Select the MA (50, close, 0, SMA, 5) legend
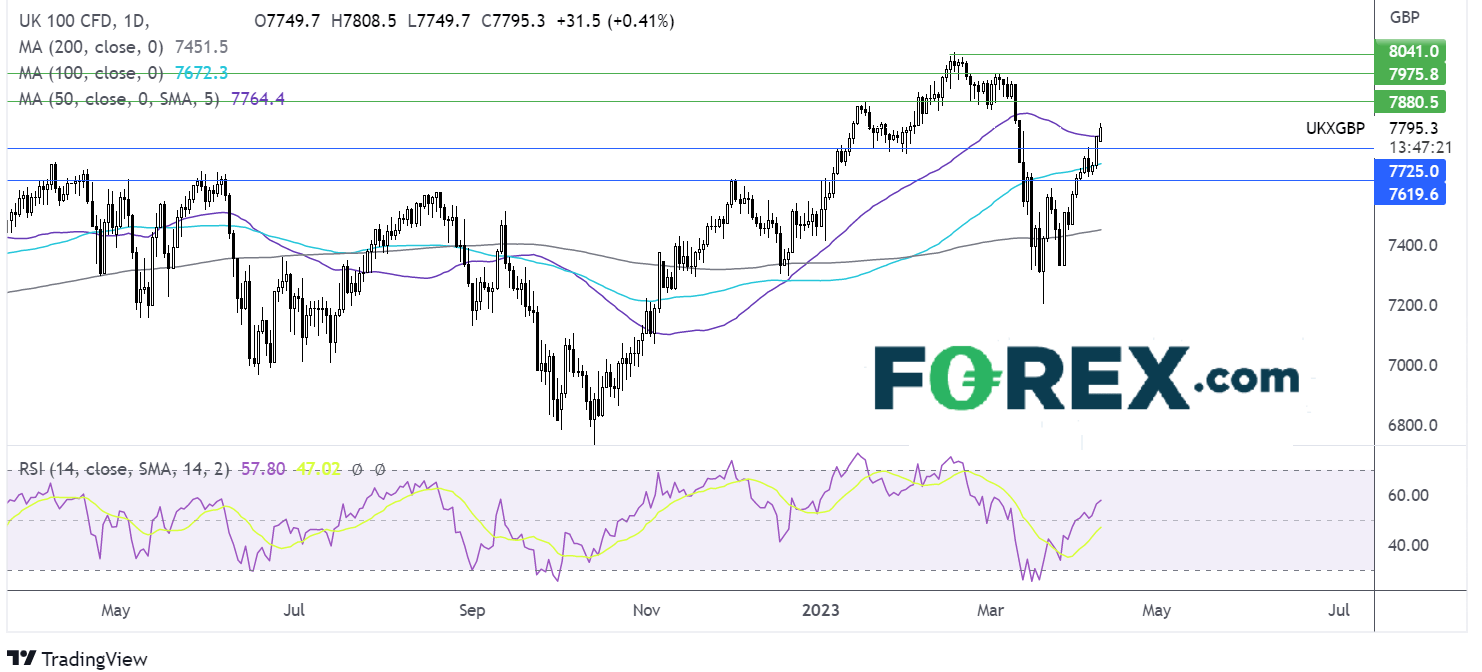Image resolution: width=1482 pixels, height=672 pixels. (121, 99)
